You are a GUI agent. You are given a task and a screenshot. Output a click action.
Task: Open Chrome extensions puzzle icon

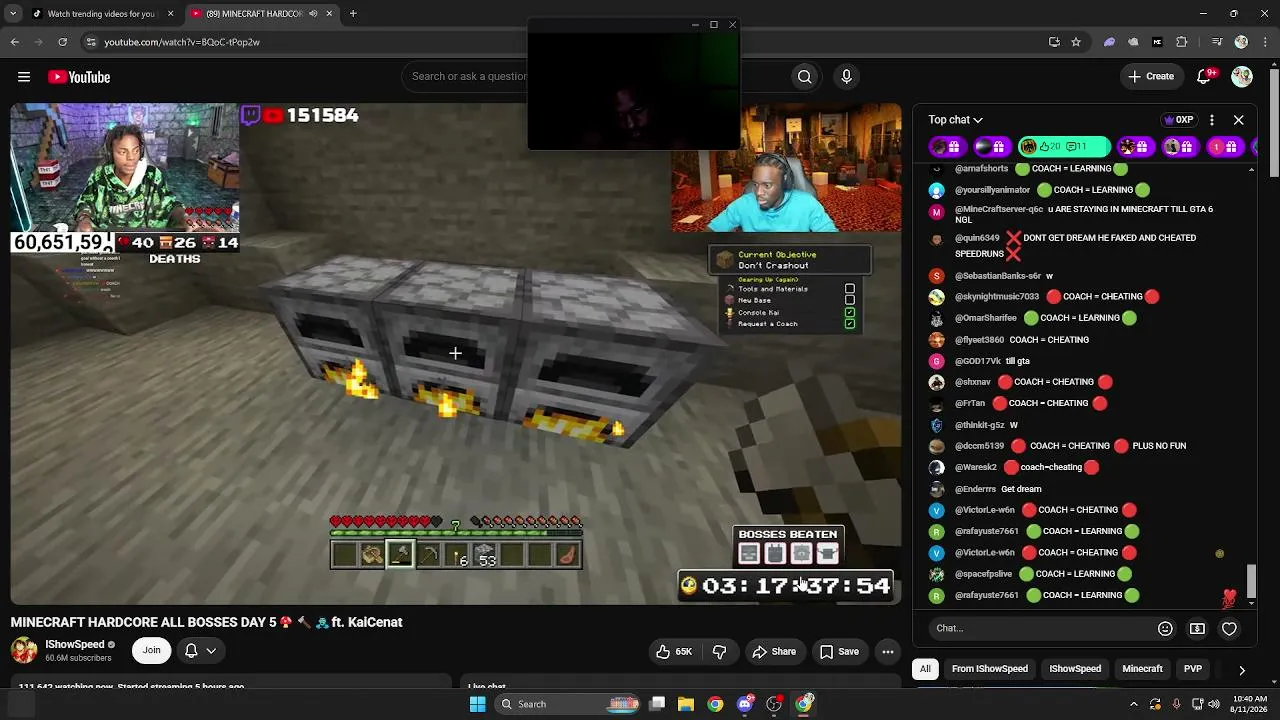coord(1181,42)
